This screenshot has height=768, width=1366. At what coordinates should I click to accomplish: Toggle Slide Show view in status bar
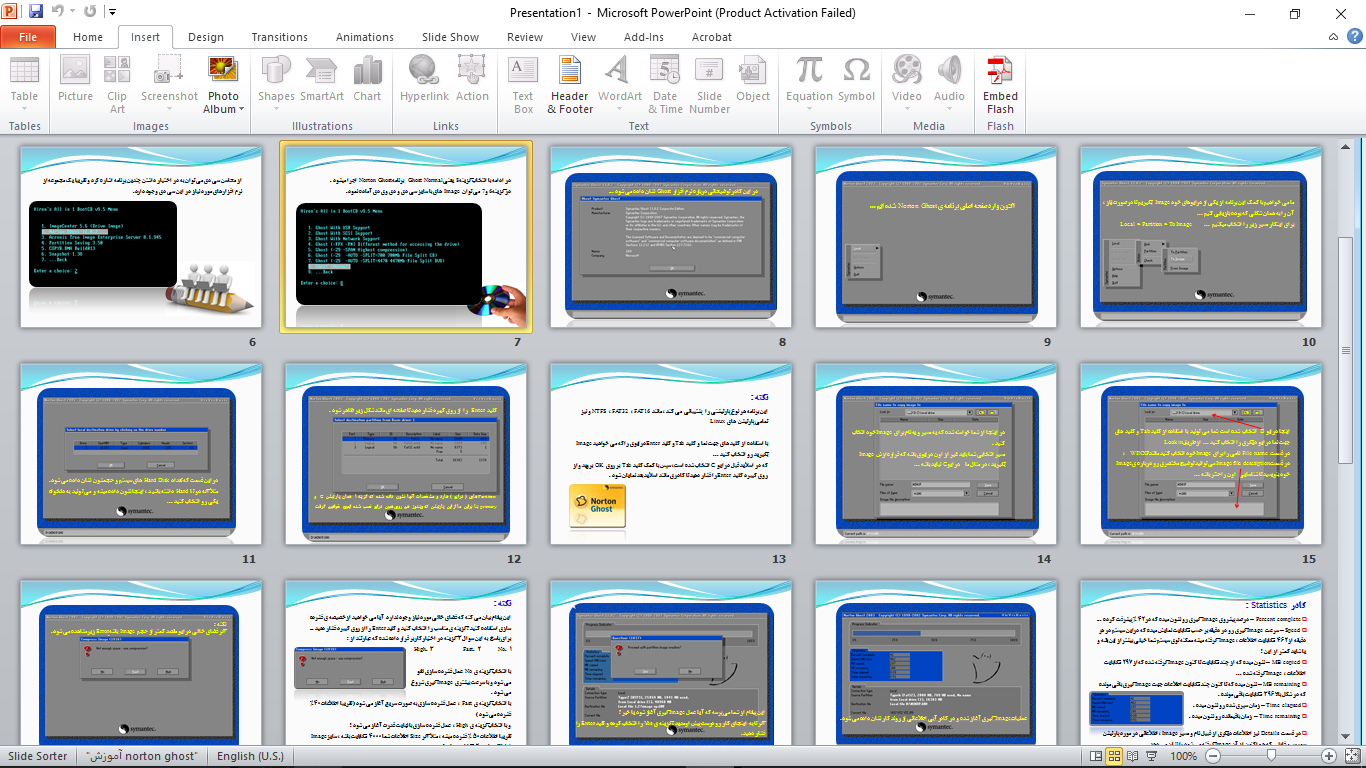click(x=1150, y=756)
